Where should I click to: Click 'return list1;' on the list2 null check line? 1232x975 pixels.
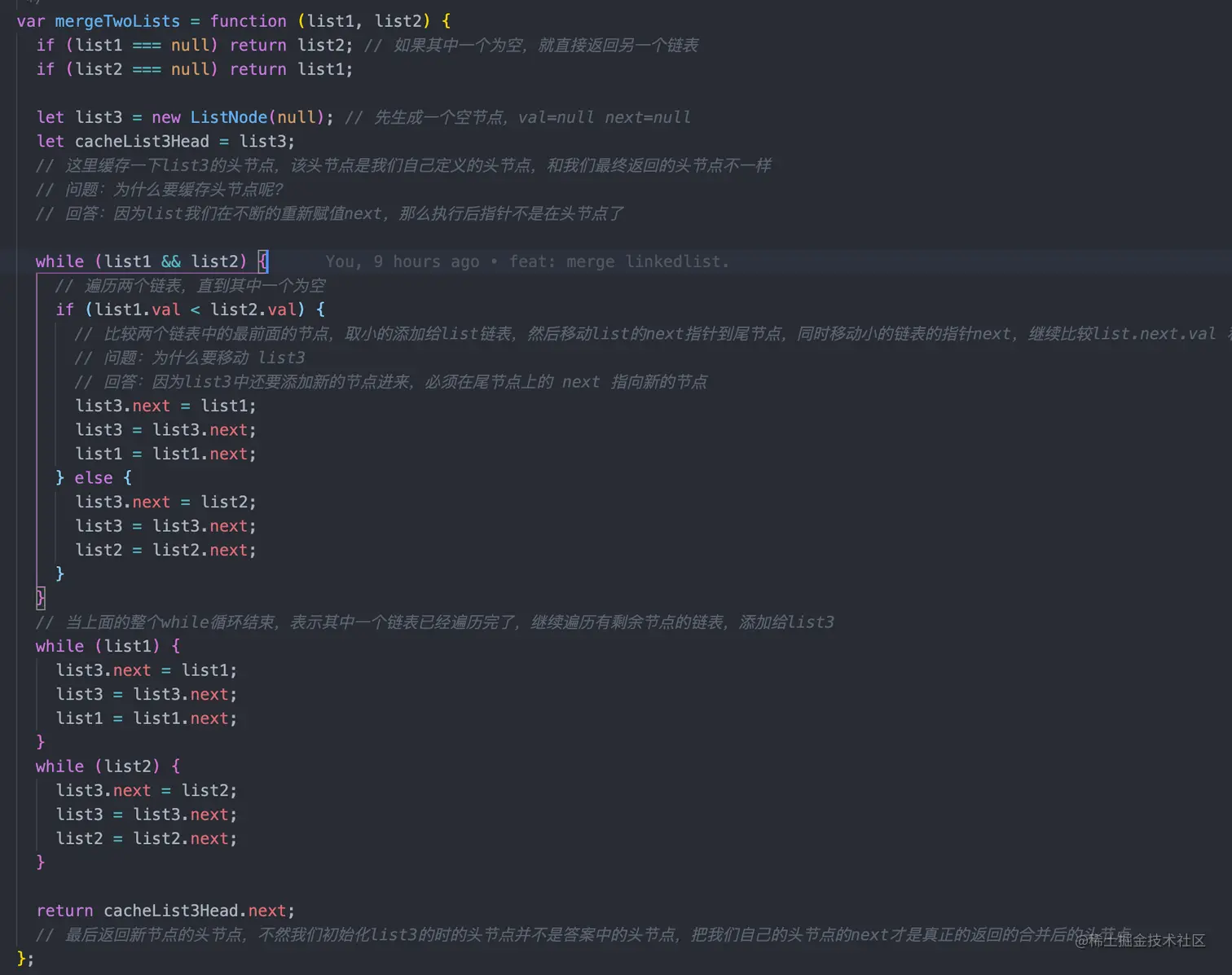291,69
